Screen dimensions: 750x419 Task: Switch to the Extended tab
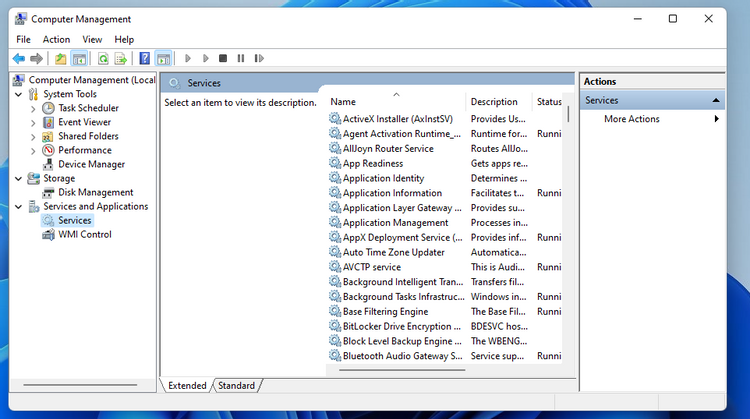pyautogui.click(x=187, y=386)
